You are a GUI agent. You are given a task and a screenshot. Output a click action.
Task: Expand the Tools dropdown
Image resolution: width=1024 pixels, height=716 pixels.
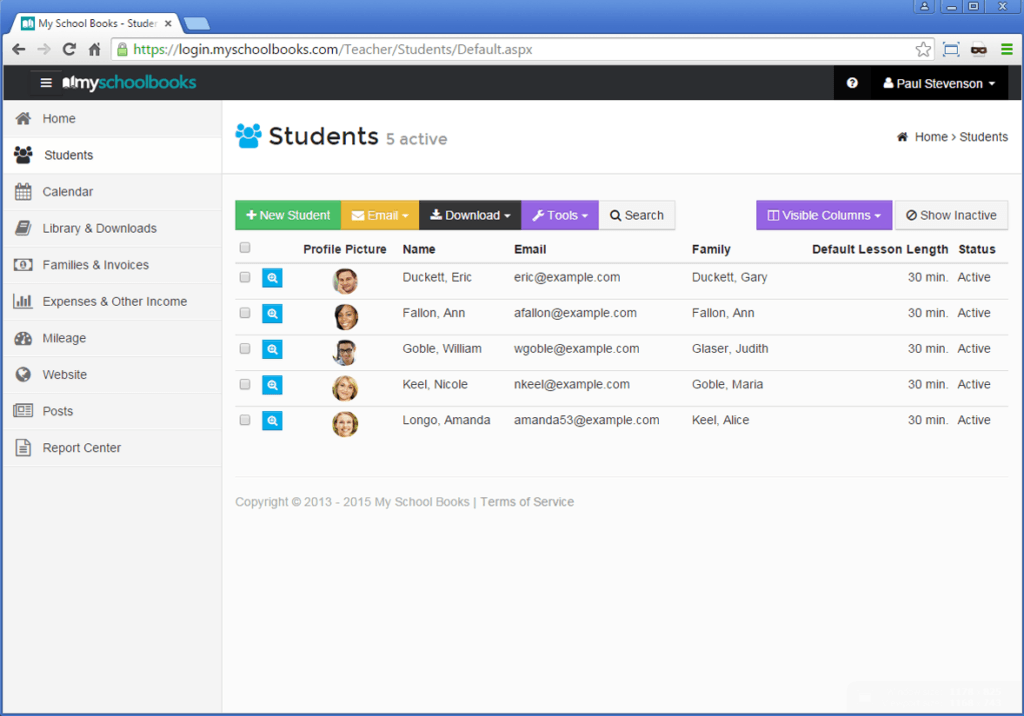[x=559, y=215]
